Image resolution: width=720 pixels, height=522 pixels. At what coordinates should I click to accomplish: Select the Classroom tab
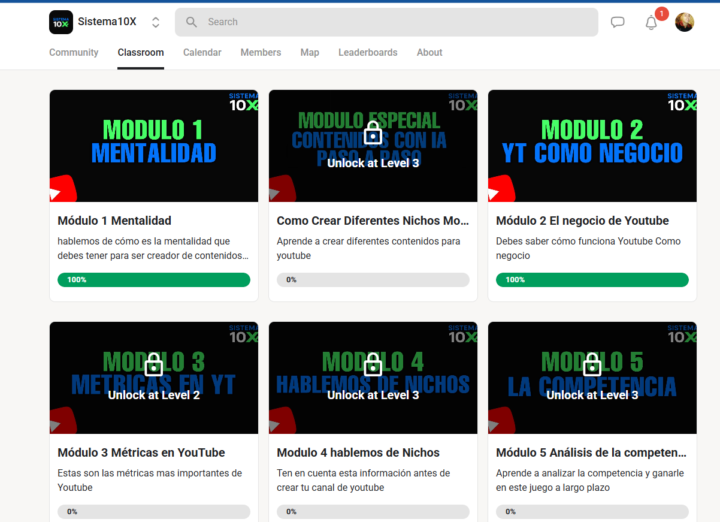pos(141,52)
